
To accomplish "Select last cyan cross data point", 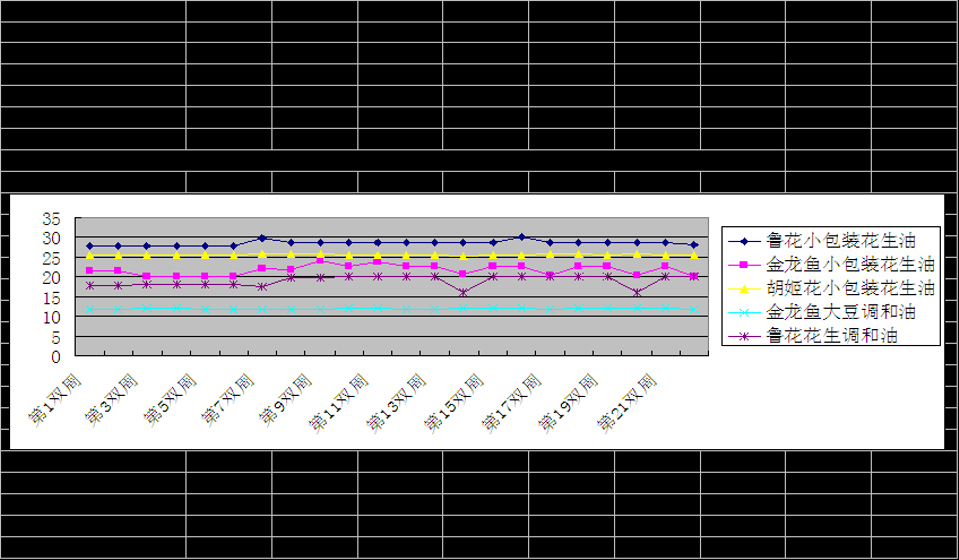I will (x=694, y=309).
